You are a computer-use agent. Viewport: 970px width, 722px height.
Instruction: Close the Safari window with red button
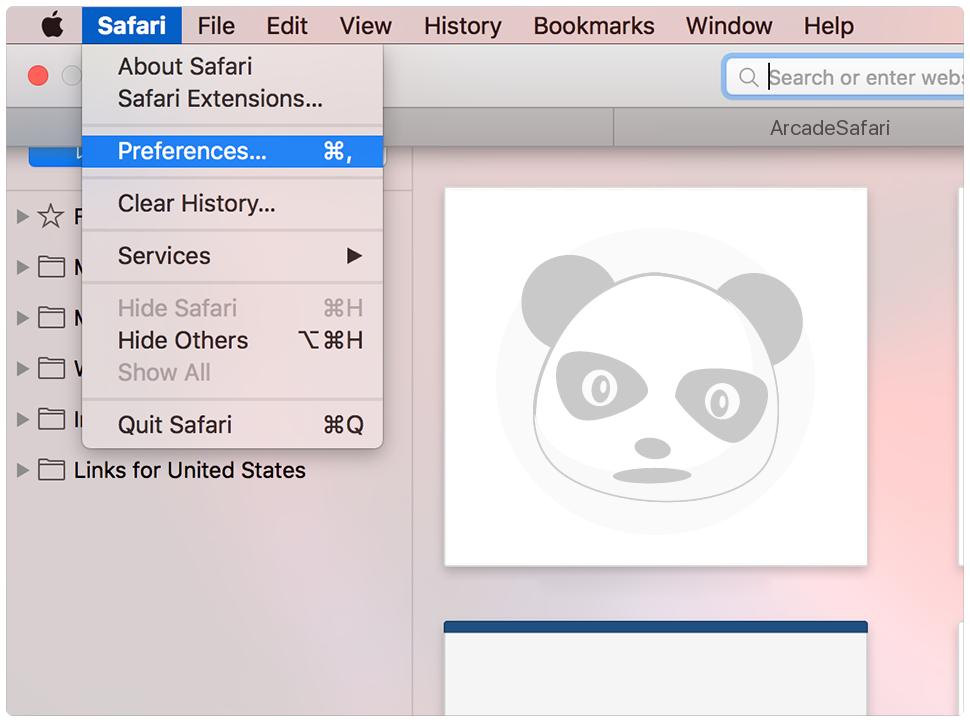(x=38, y=75)
